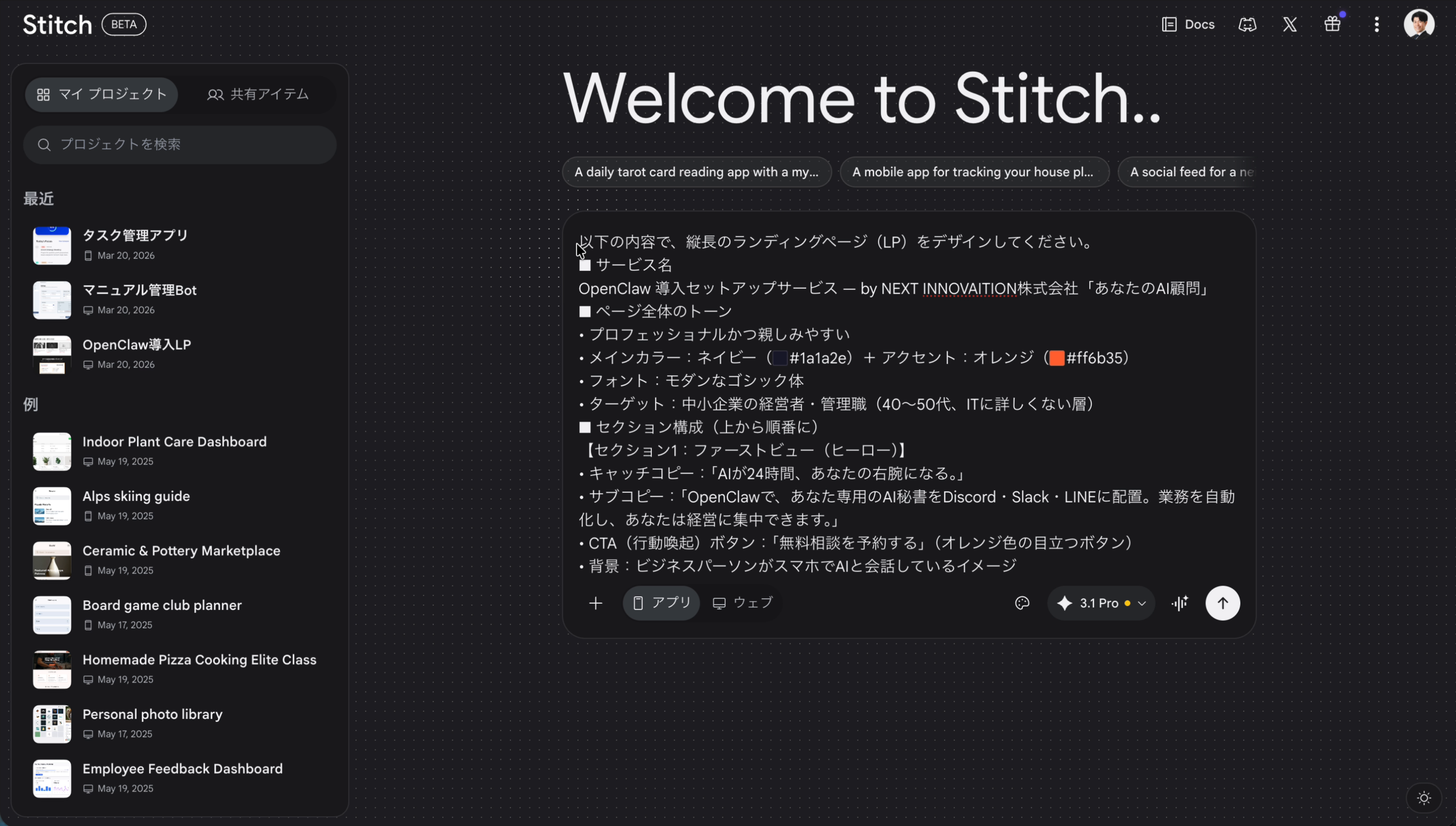This screenshot has width=1456, height=826.
Task: Open the audio waveform settings icon
Action: [x=1180, y=603]
